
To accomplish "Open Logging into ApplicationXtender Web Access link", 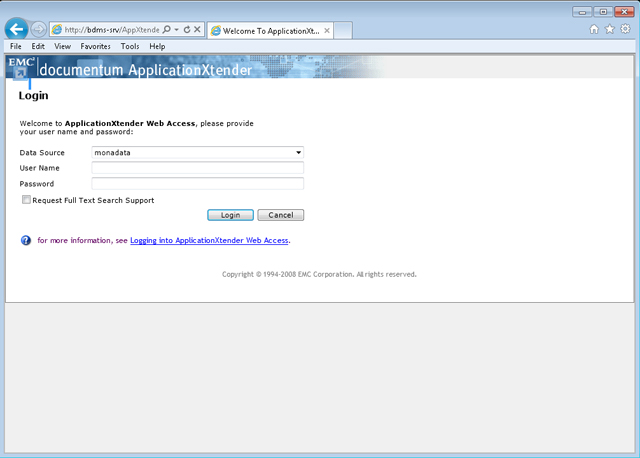I will click(x=209, y=240).
